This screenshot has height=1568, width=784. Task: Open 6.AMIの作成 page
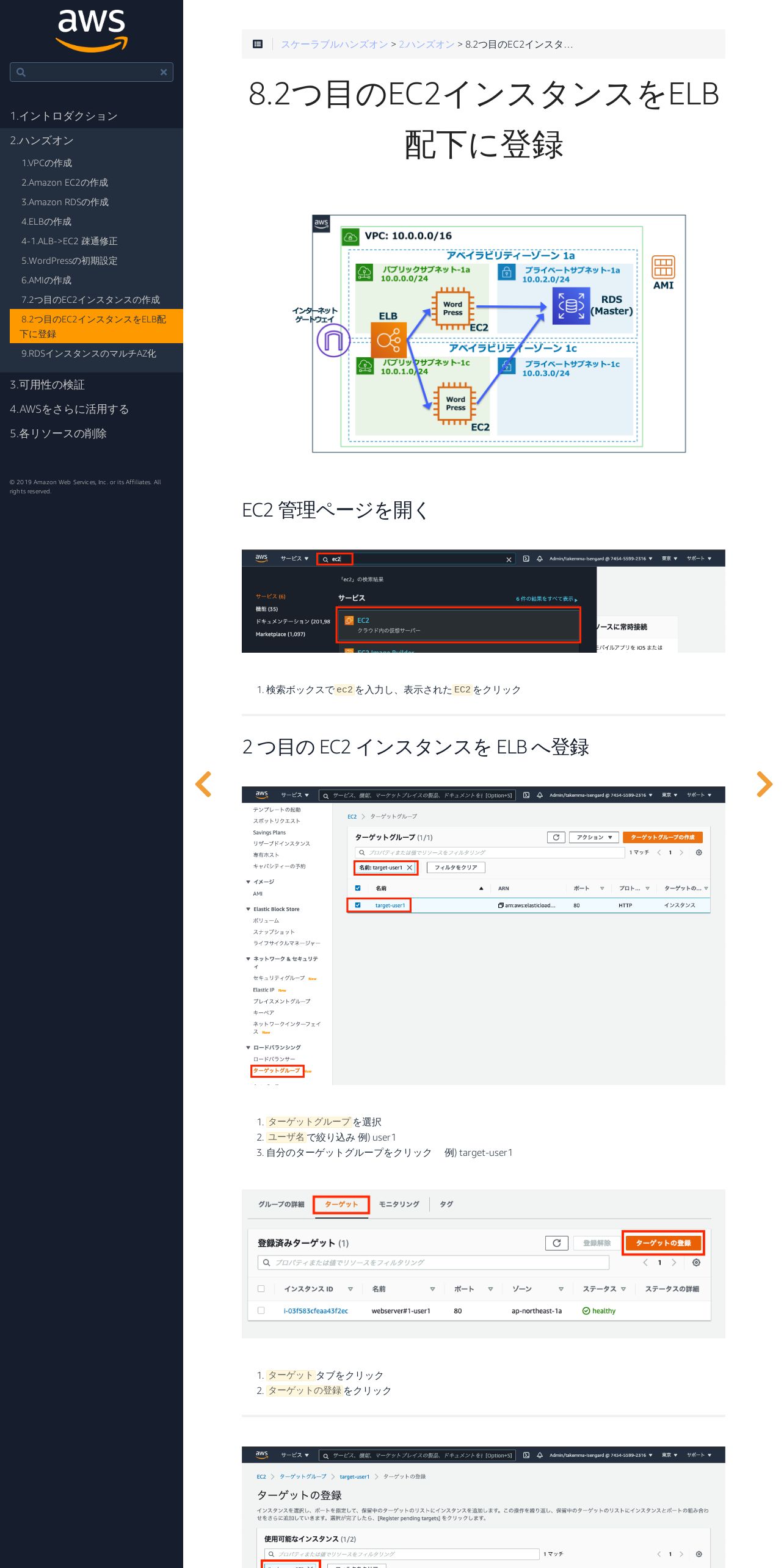pos(46,280)
